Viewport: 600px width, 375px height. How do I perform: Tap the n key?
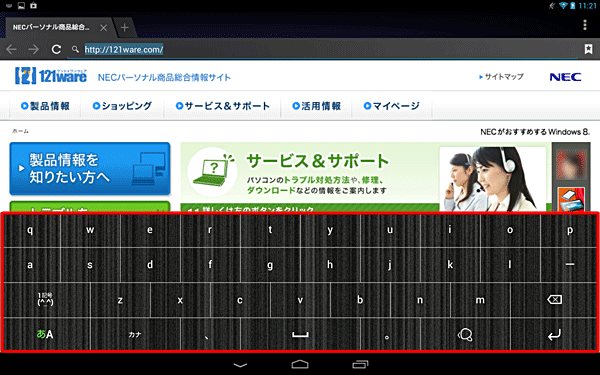click(x=420, y=300)
